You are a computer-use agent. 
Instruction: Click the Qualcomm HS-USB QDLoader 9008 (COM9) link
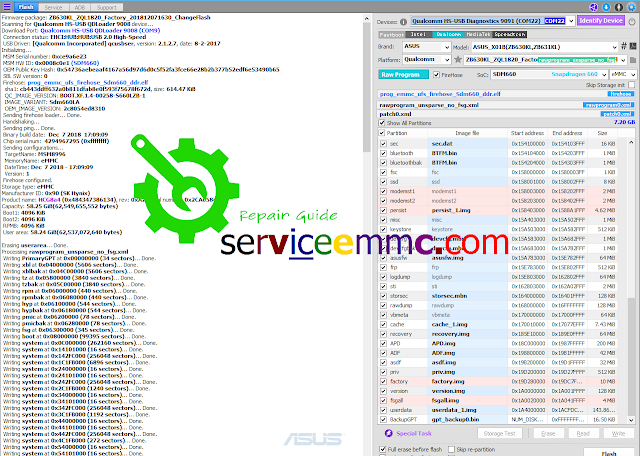tap(100, 30)
